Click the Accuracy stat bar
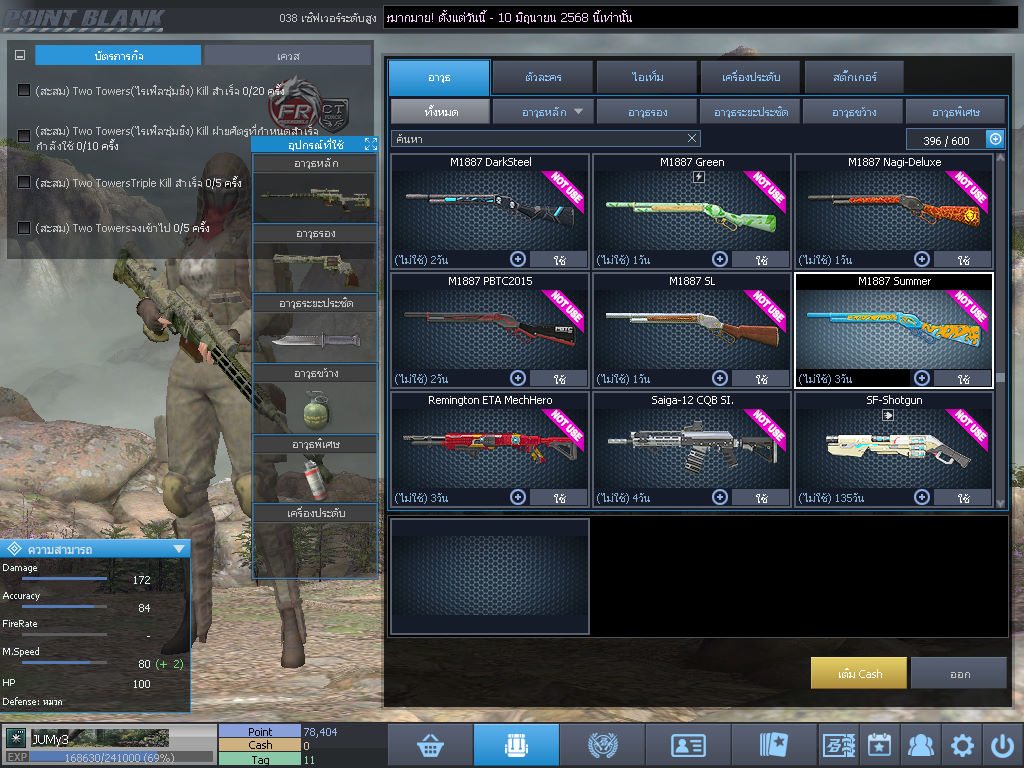The image size is (1024, 768). click(64, 607)
